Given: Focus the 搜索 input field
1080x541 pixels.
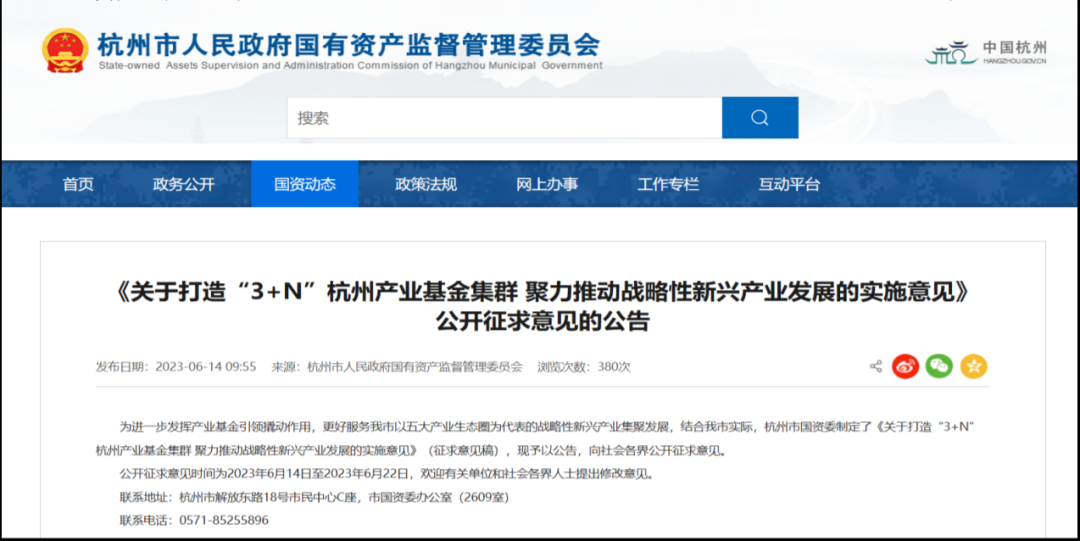Looking at the screenshot, I should coord(504,118).
